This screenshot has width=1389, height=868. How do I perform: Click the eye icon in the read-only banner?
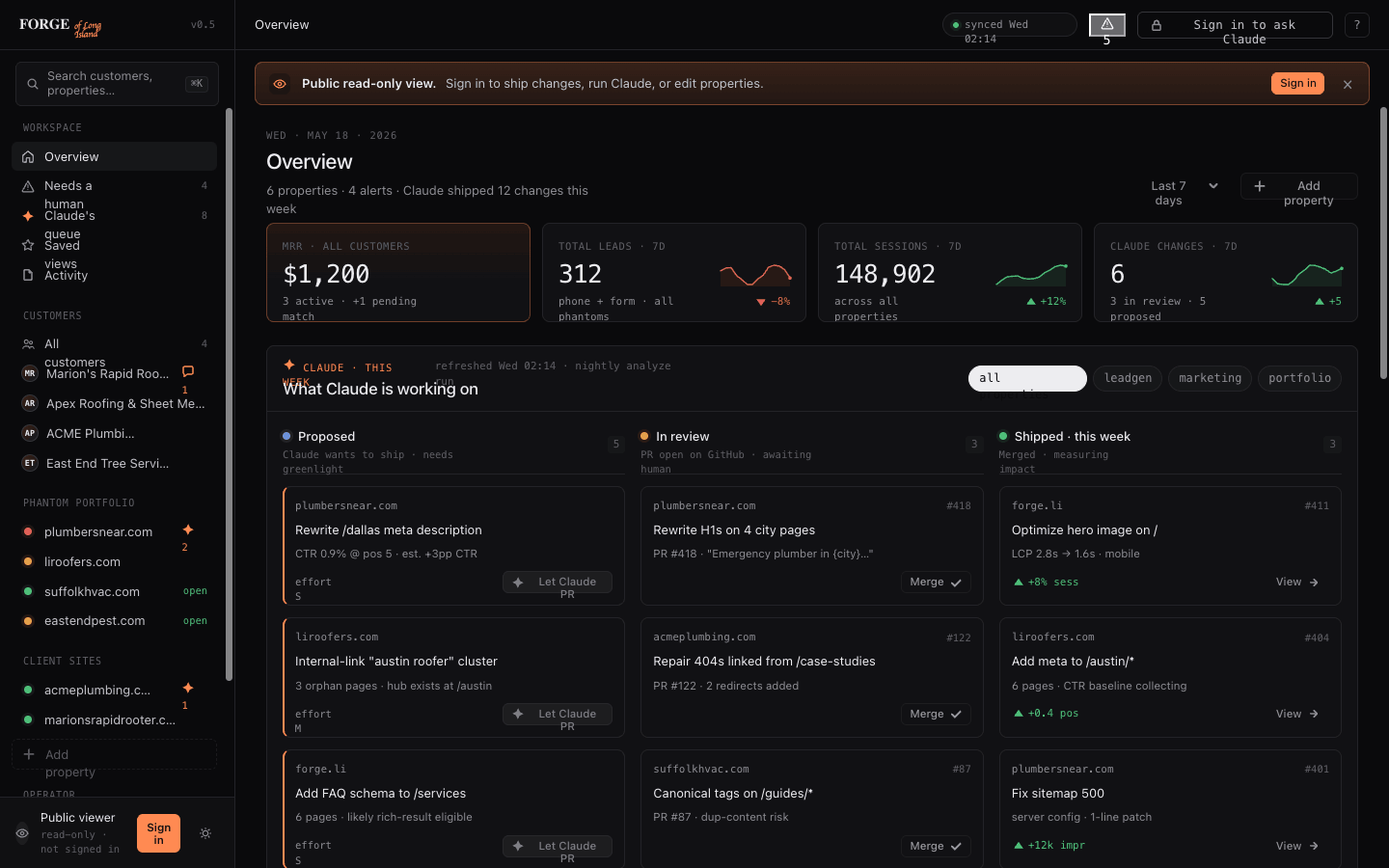tap(280, 84)
